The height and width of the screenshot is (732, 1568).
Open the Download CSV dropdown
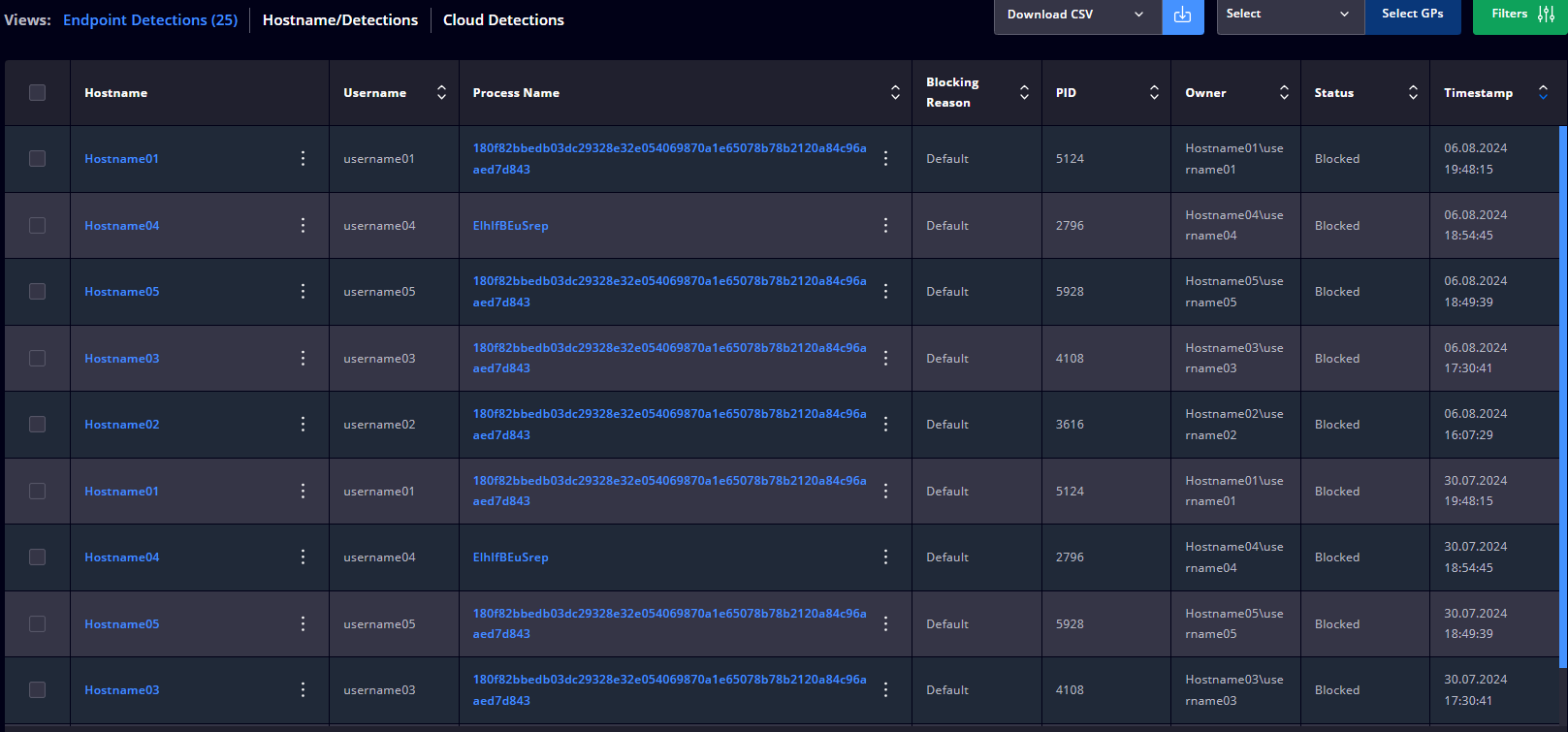1077,15
